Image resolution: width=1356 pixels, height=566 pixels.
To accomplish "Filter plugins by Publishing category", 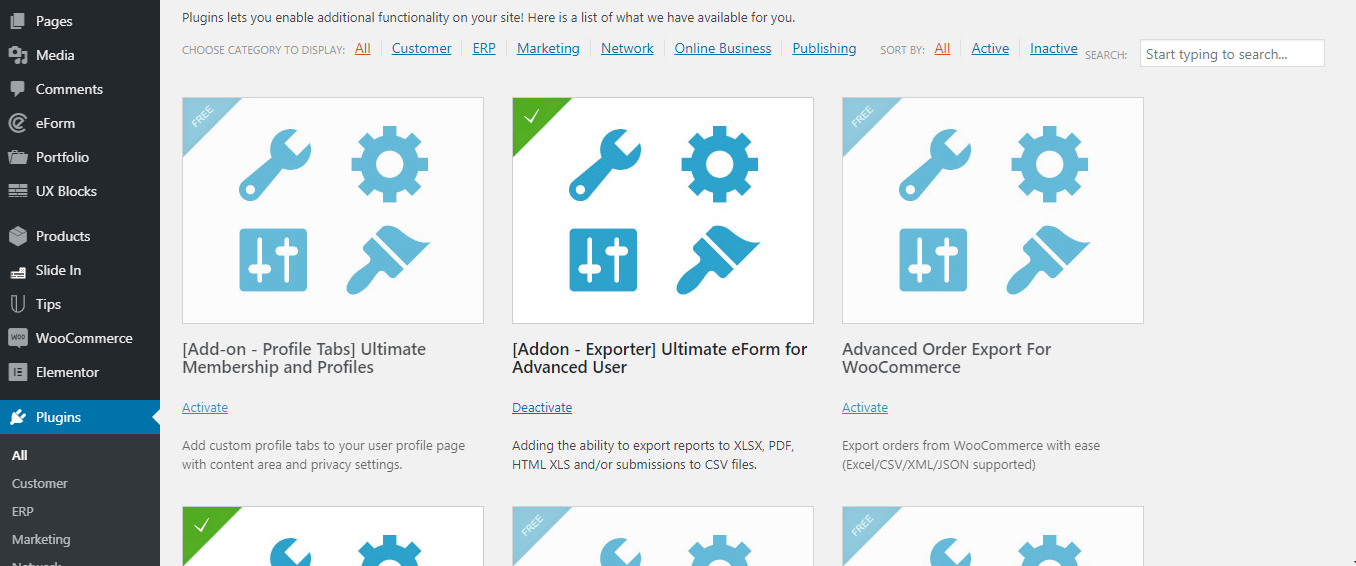I will coord(824,48).
